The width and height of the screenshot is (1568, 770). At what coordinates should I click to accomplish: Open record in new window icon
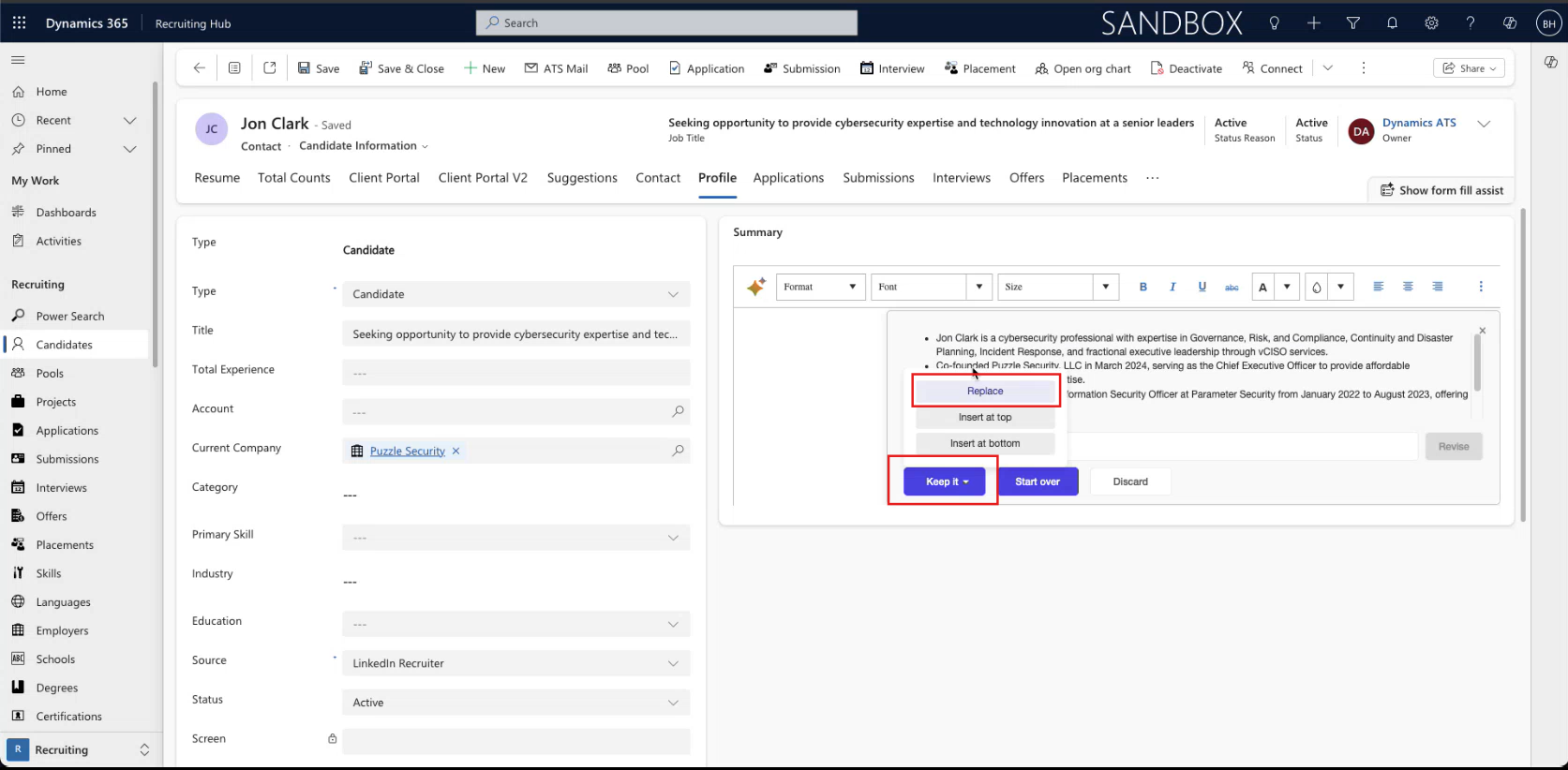(x=270, y=68)
